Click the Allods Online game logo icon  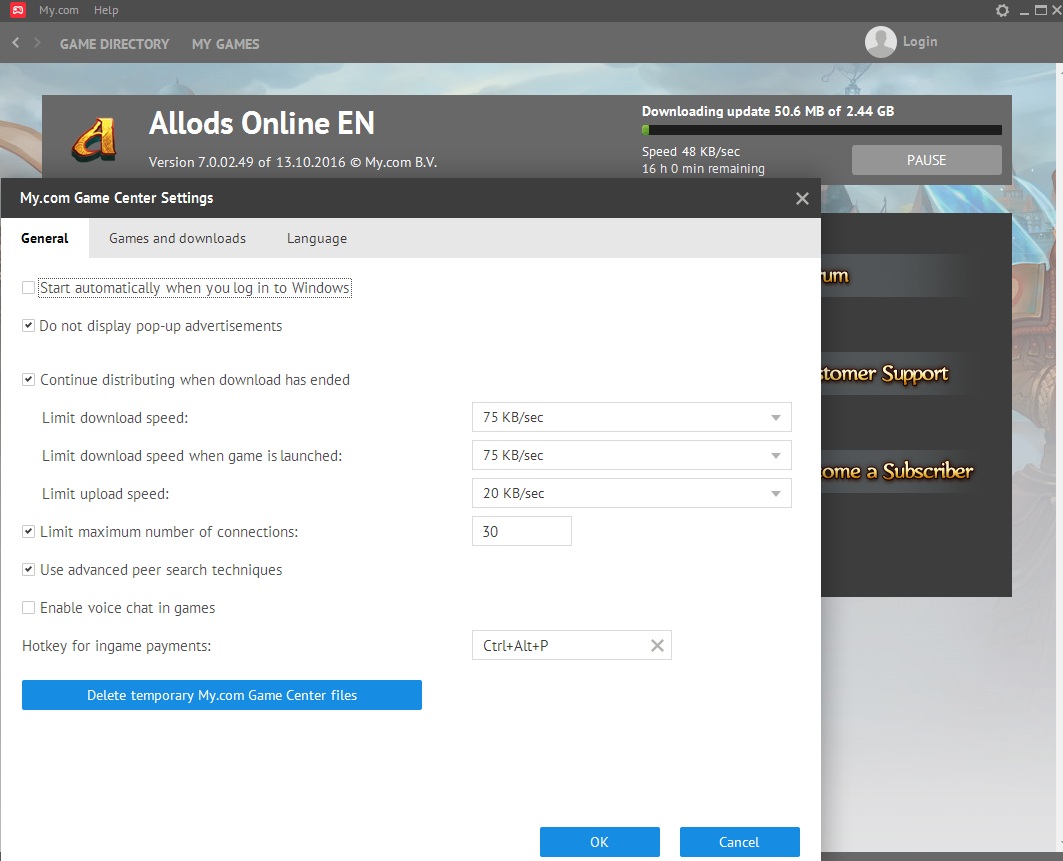94,139
